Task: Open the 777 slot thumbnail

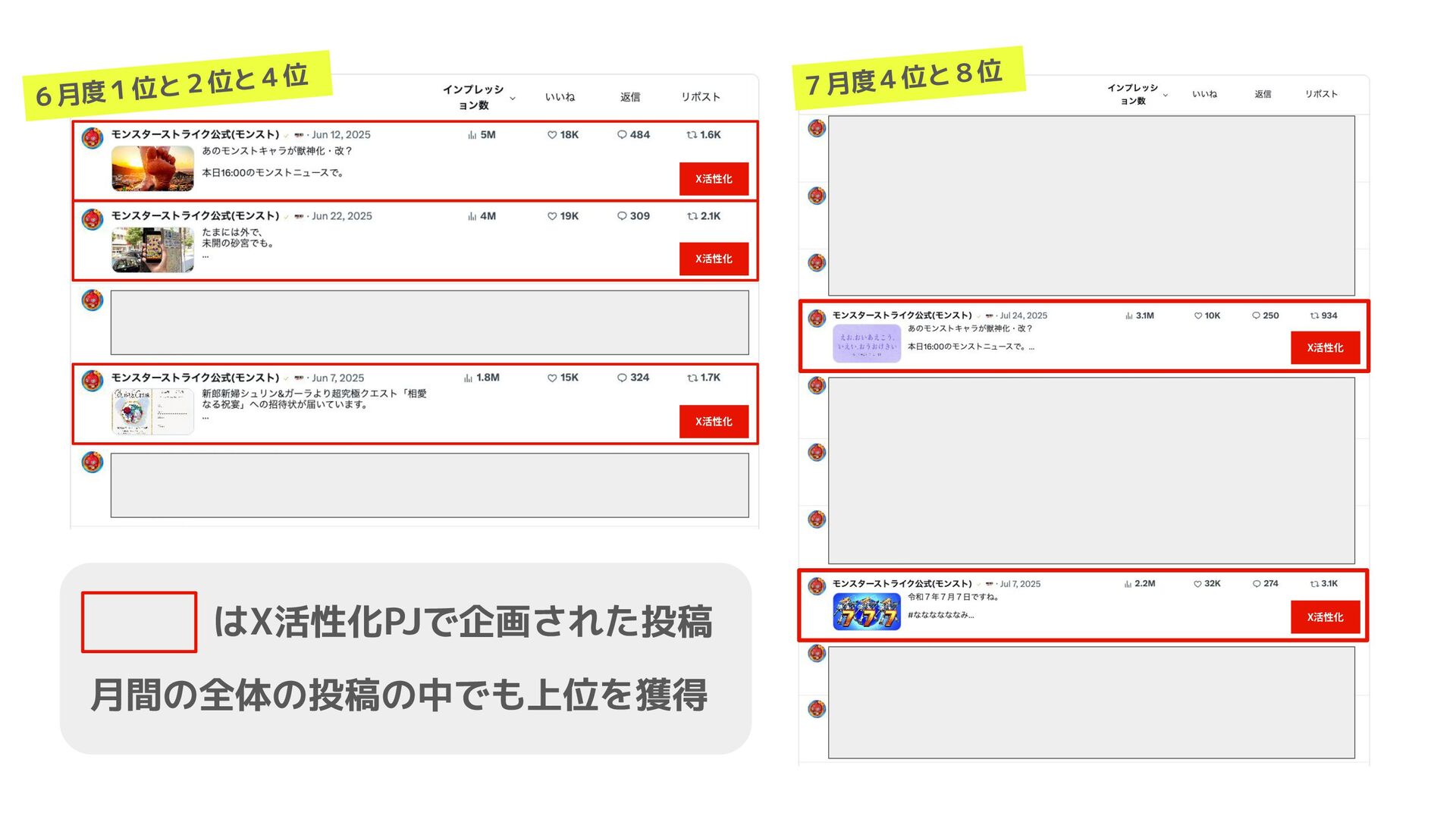Action: (x=867, y=612)
